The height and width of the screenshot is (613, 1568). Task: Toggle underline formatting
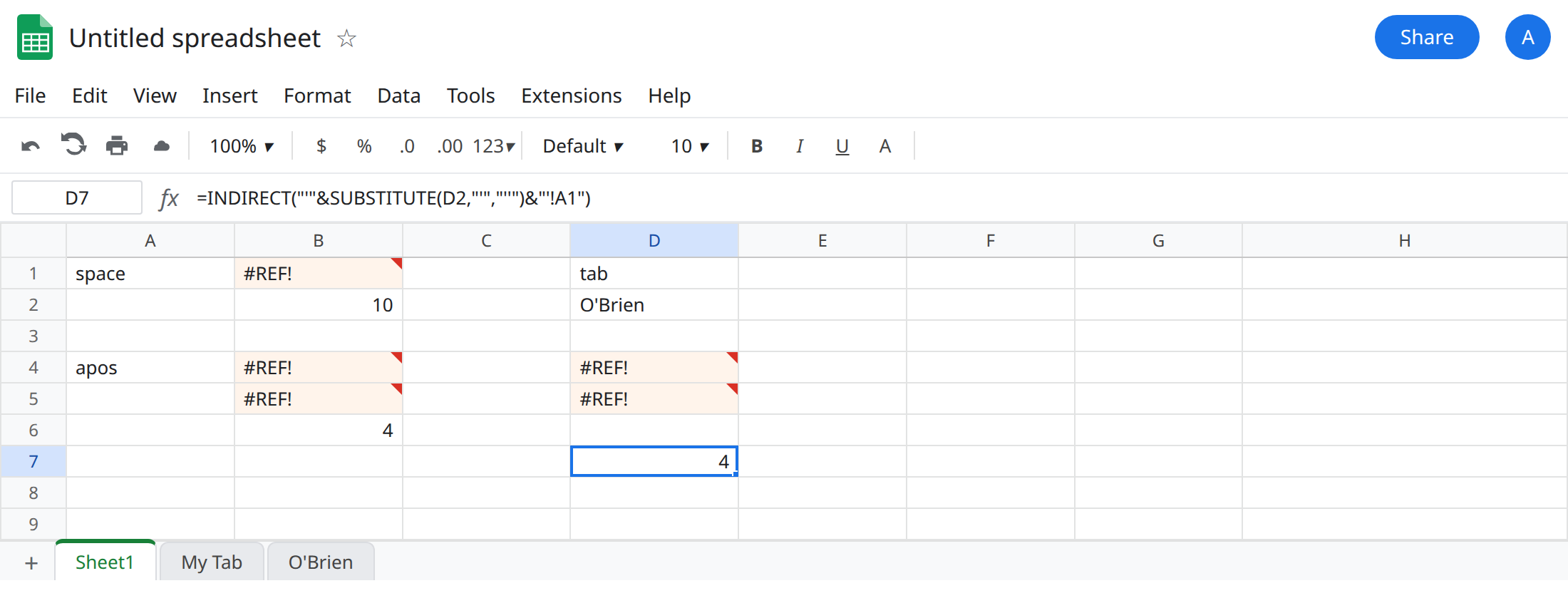point(842,147)
